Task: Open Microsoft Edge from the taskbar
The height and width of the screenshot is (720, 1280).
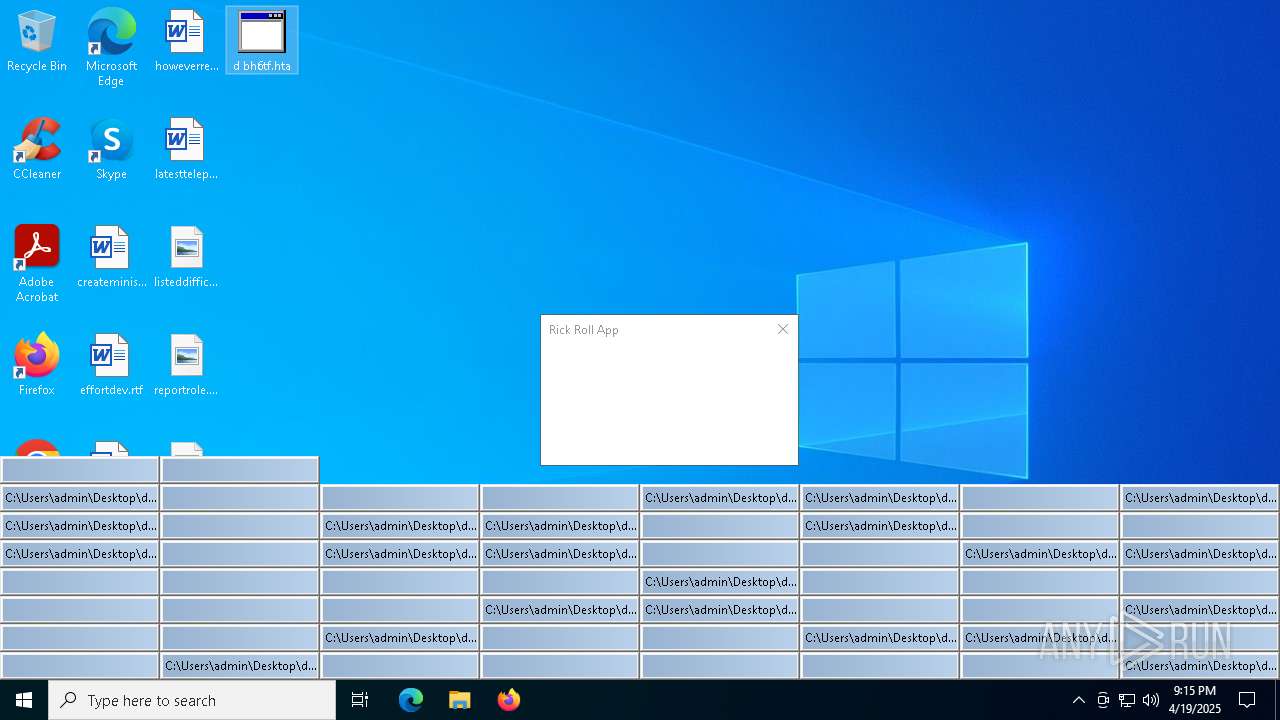Action: 411,700
